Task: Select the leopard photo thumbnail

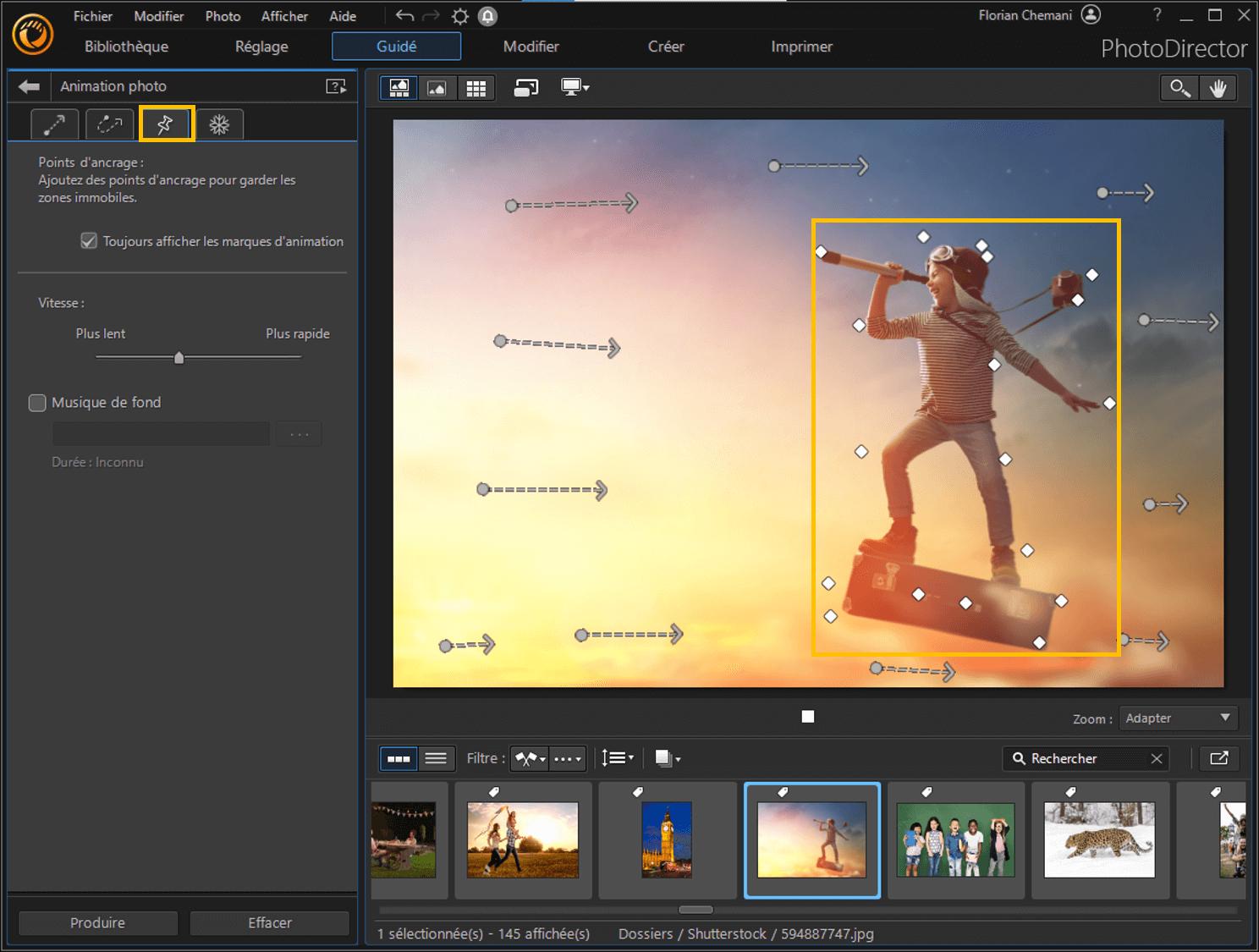Action: click(x=1099, y=840)
